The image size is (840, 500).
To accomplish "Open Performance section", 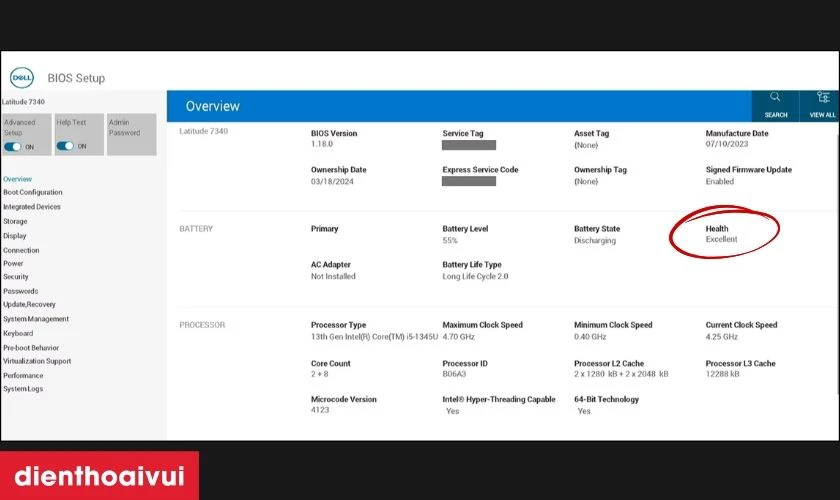I will click(23, 375).
